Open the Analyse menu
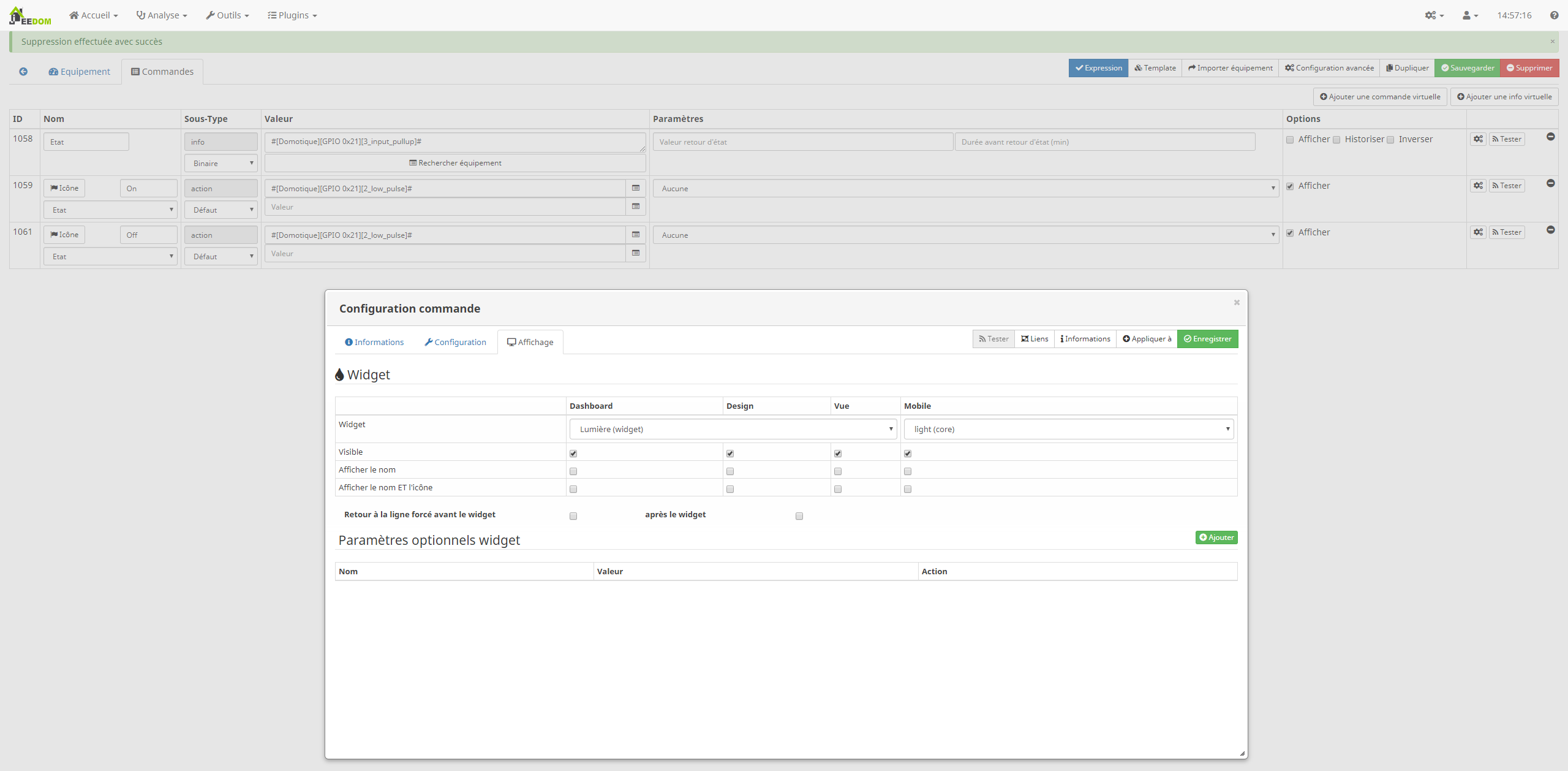 pyautogui.click(x=162, y=15)
